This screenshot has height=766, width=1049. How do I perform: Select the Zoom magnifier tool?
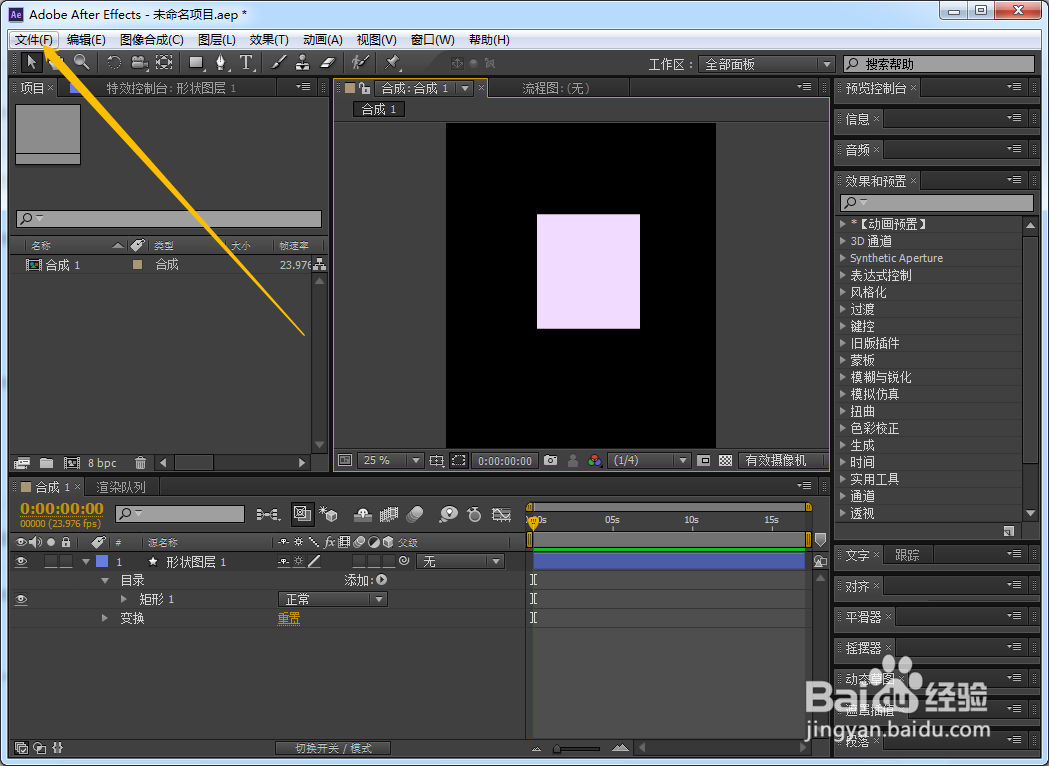[x=81, y=63]
